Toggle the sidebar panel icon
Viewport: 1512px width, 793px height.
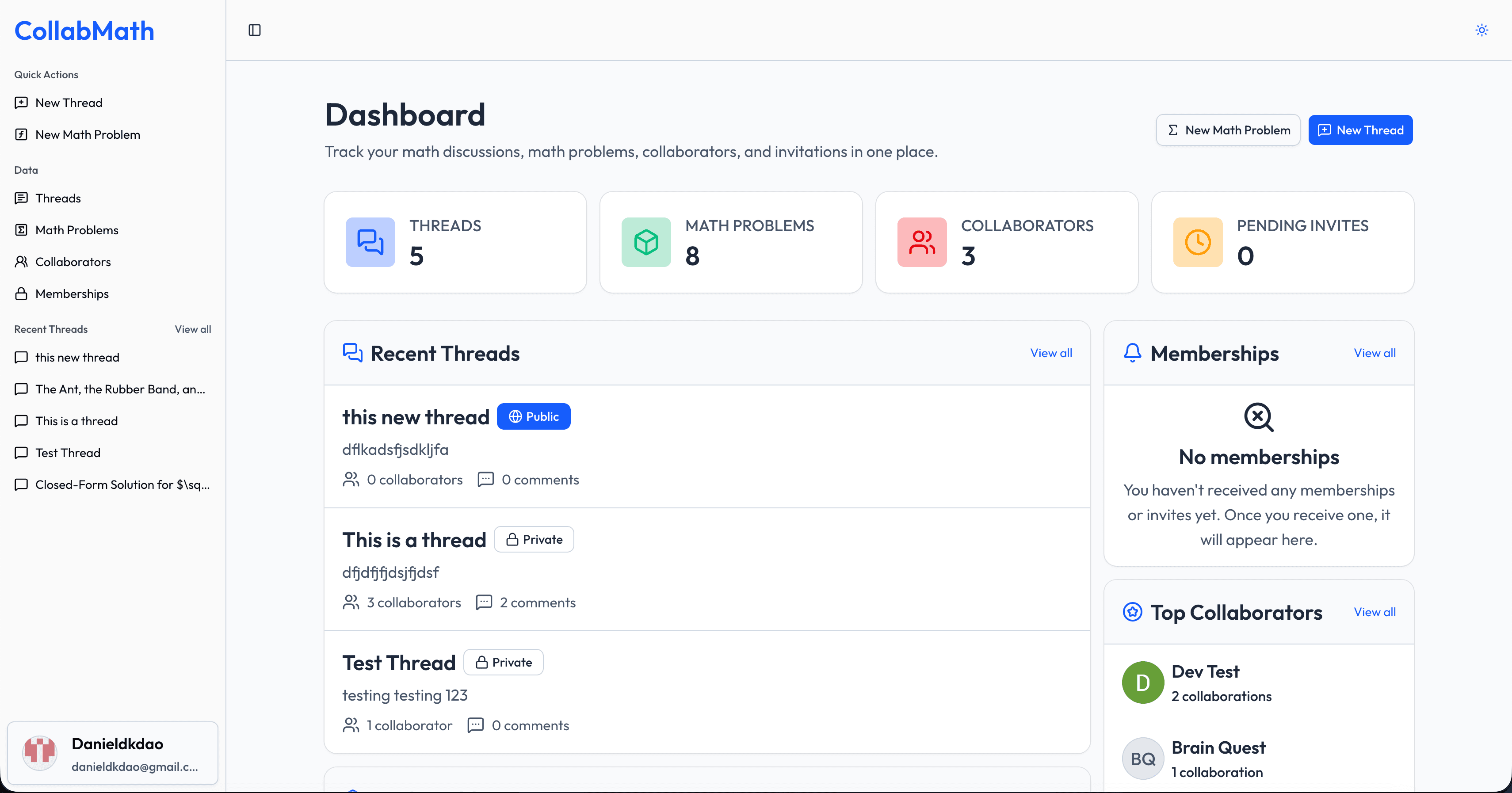tap(254, 30)
